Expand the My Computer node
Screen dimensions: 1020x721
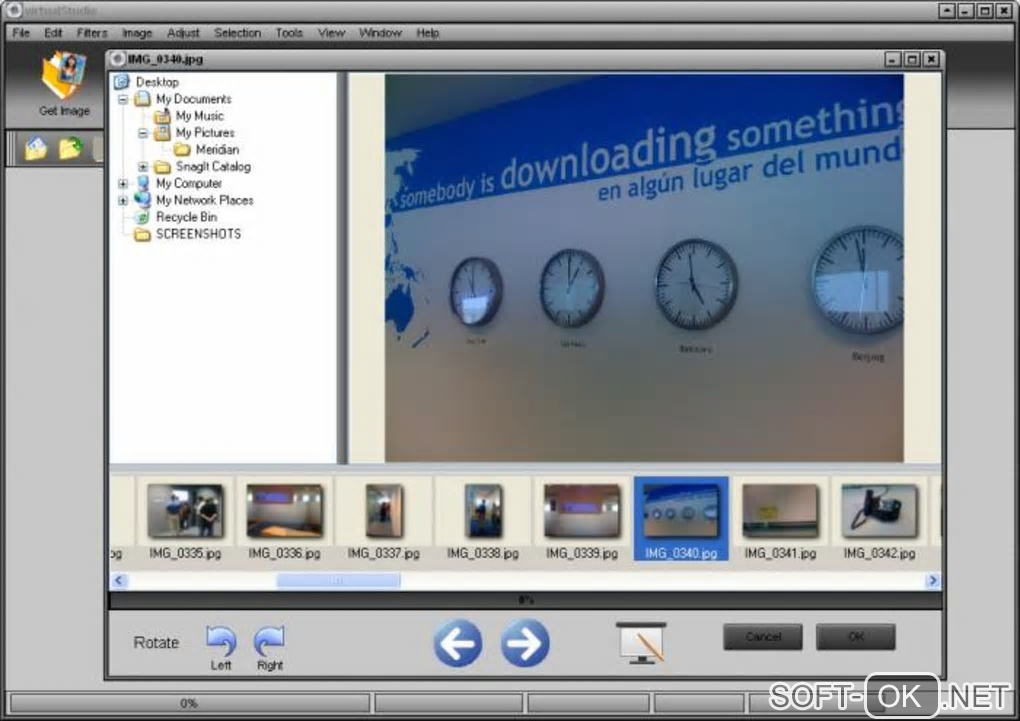coord(122,184)
